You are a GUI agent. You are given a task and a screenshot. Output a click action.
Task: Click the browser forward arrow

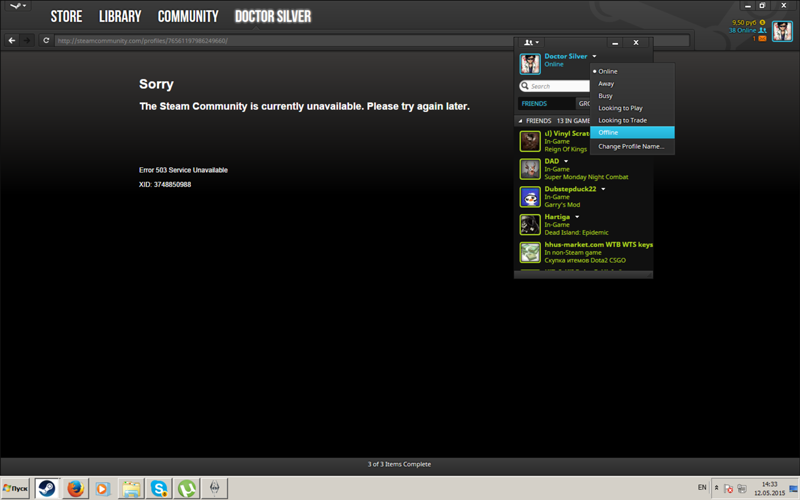(x=27, y=40)
